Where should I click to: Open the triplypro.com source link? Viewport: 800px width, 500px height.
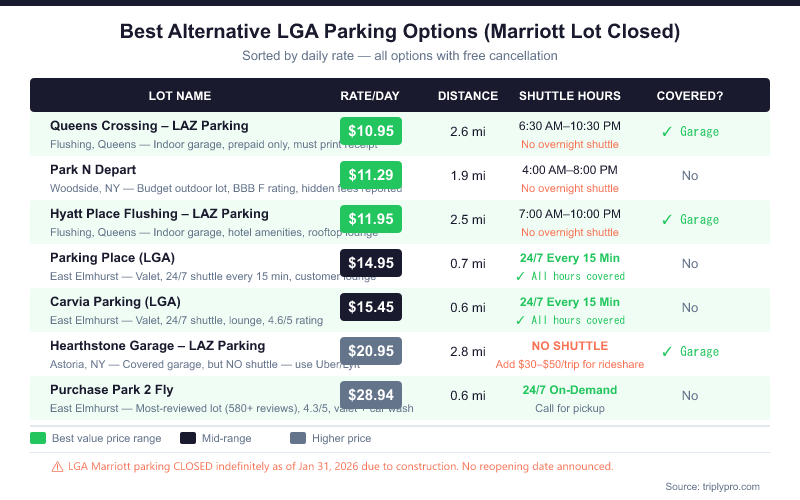tap(726, 487)
